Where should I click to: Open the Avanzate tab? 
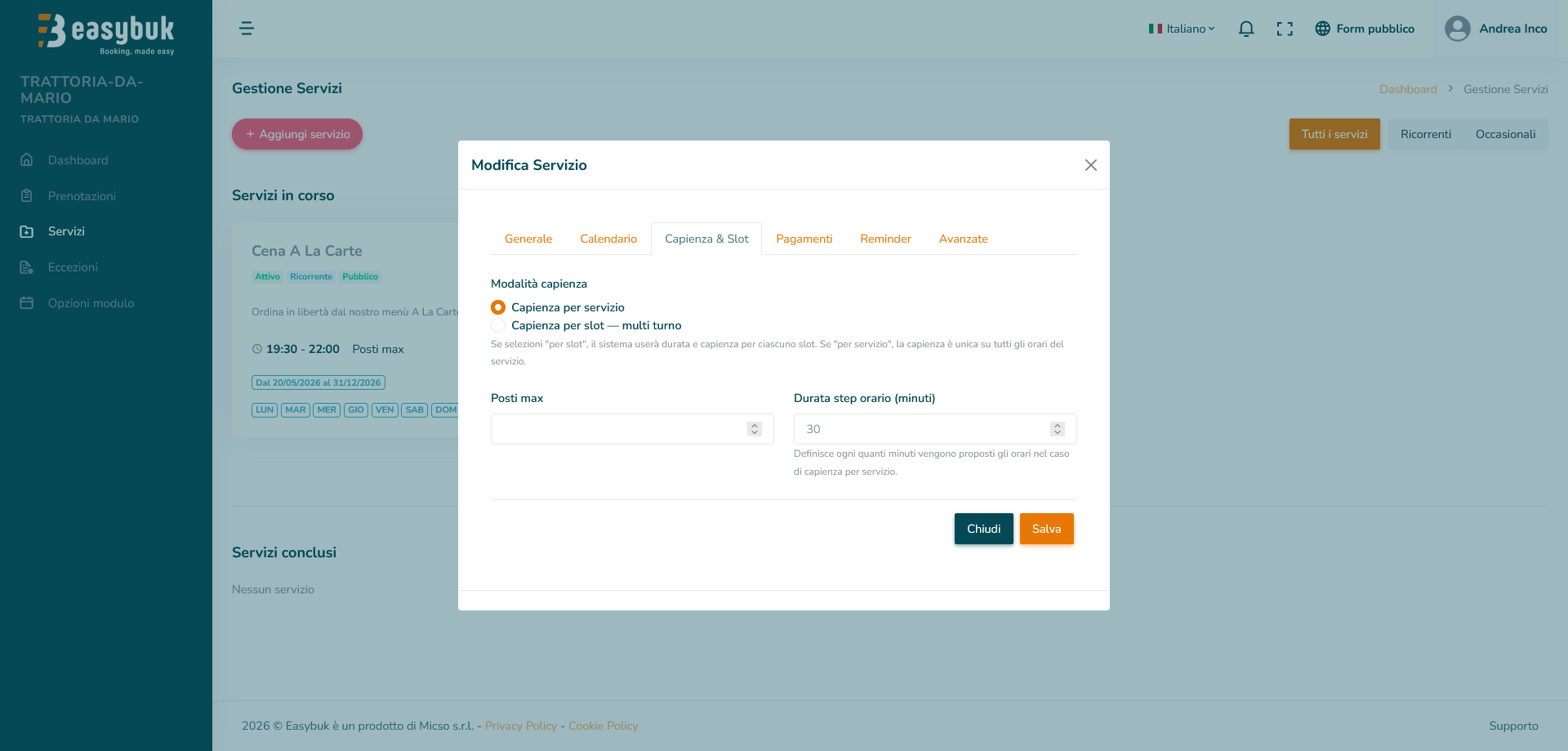(964, 239)
